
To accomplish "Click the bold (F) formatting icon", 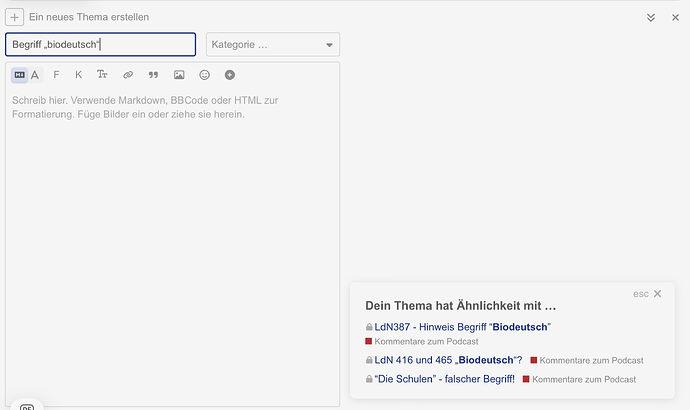I will pyautogui.click(x=56, y=75).
